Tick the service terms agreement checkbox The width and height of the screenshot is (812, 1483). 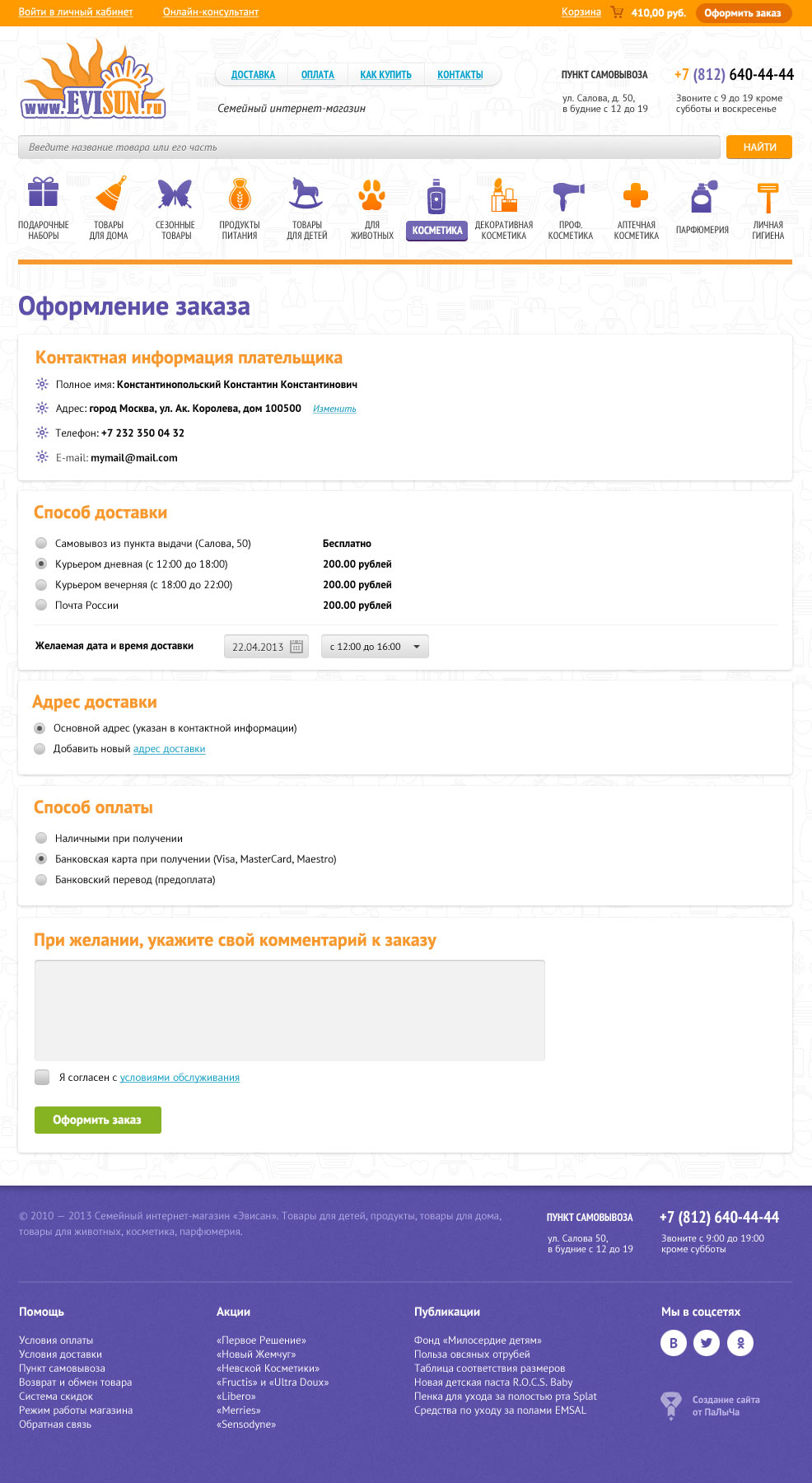pos(42,1077)
